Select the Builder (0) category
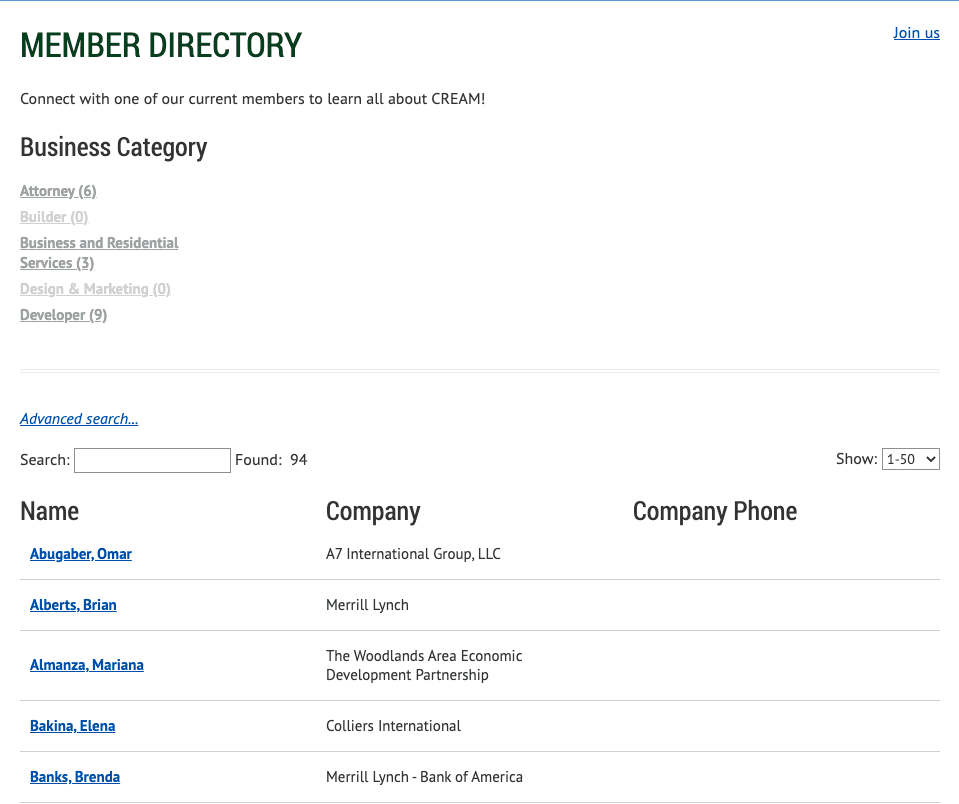 click(54, 217)
